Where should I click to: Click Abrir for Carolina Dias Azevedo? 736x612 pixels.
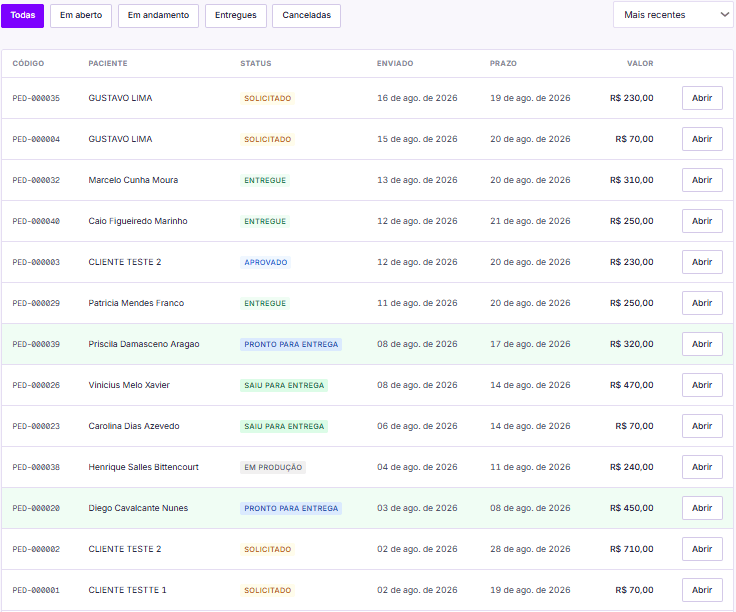click(702, 426)
